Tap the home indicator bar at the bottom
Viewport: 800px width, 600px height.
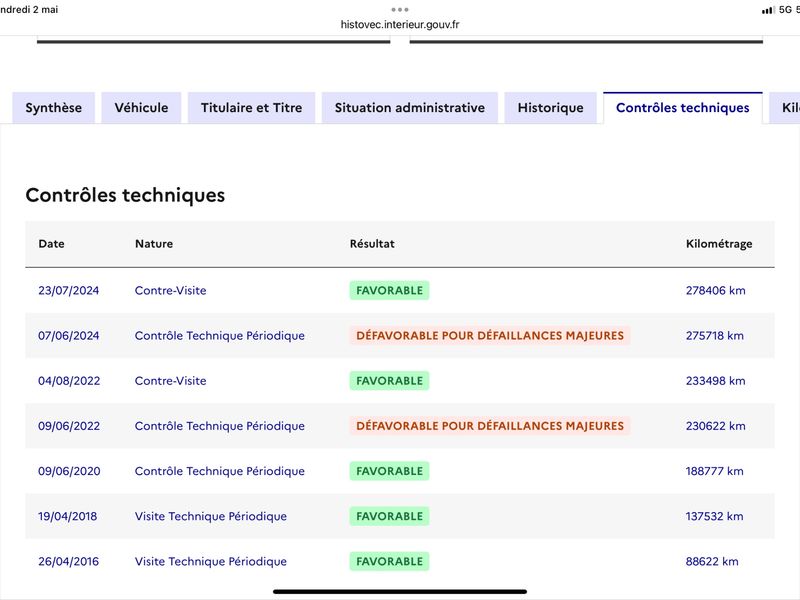click(400, 592)
